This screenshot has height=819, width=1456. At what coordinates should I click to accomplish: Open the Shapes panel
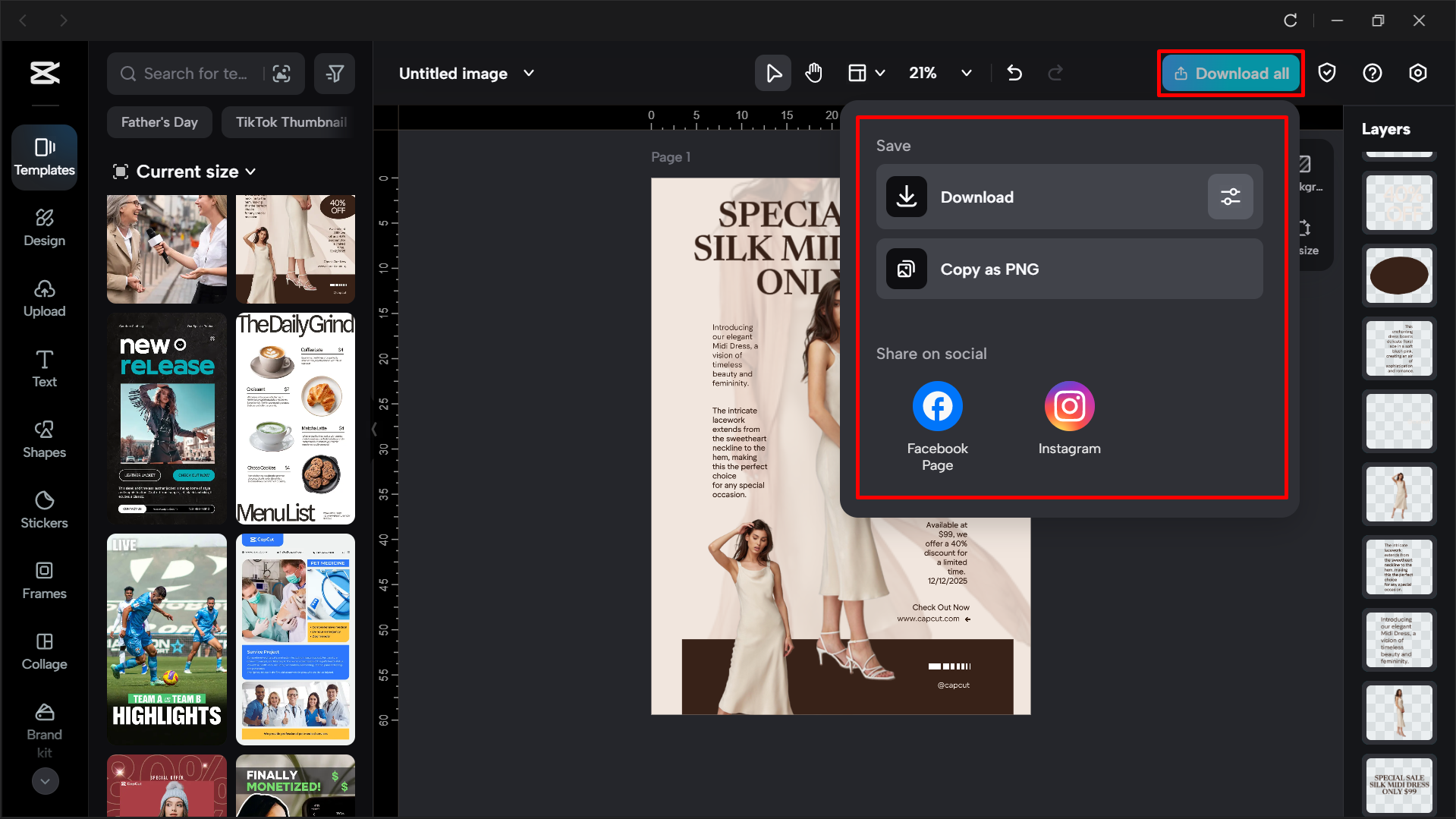click(44, 439)
